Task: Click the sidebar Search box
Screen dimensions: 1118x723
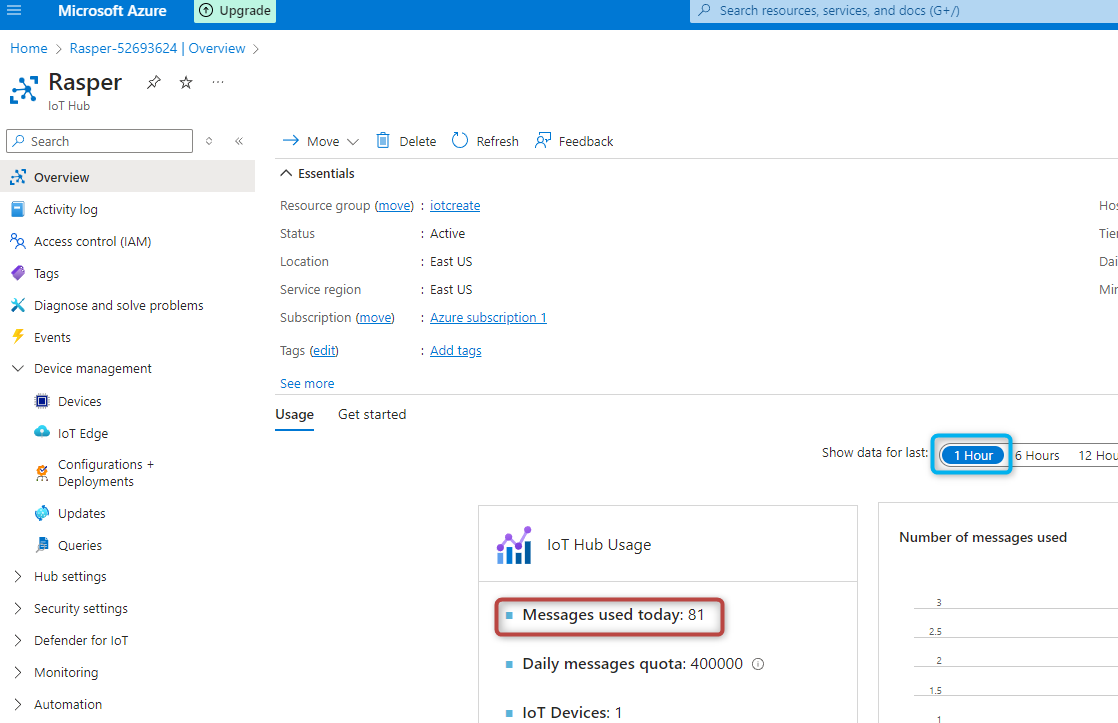Action: pos(100,141)
